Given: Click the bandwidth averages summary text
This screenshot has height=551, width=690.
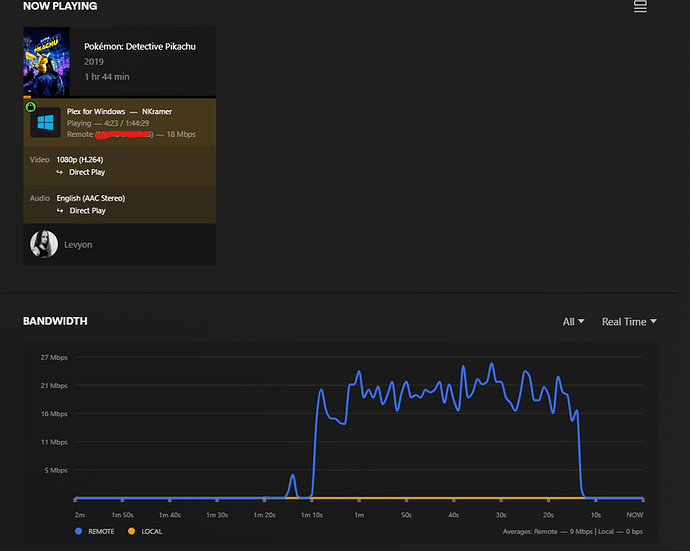Looking at the screenshot, I should click(x=573, y=532).
